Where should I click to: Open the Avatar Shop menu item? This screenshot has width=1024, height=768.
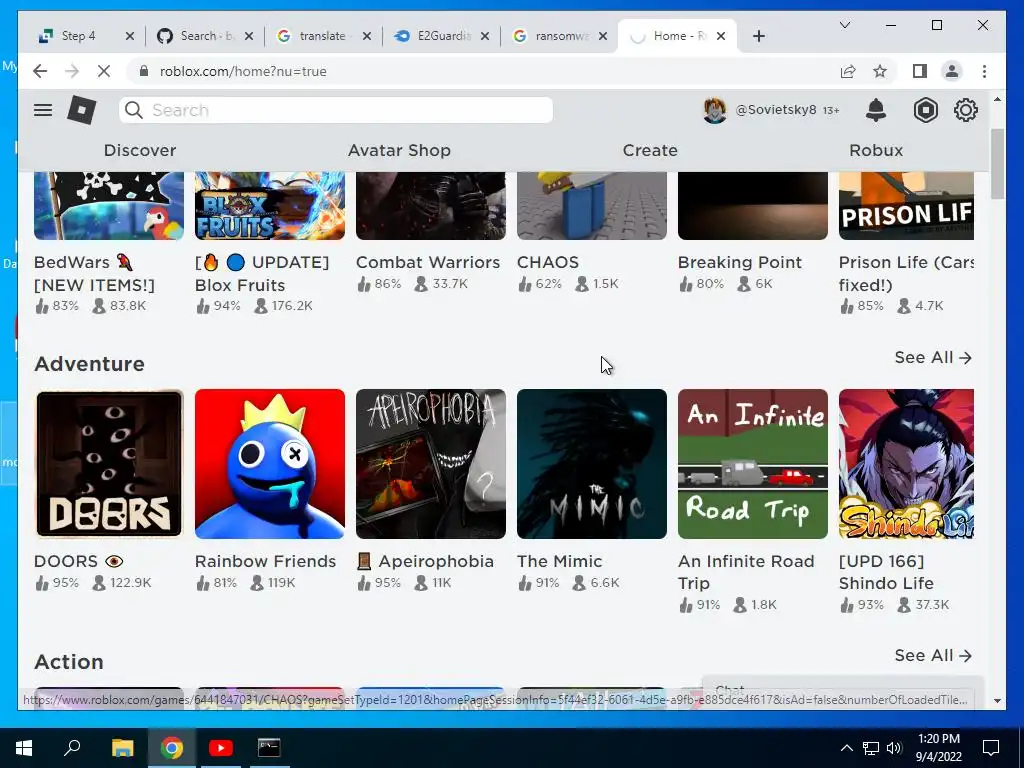coord(399,150)
